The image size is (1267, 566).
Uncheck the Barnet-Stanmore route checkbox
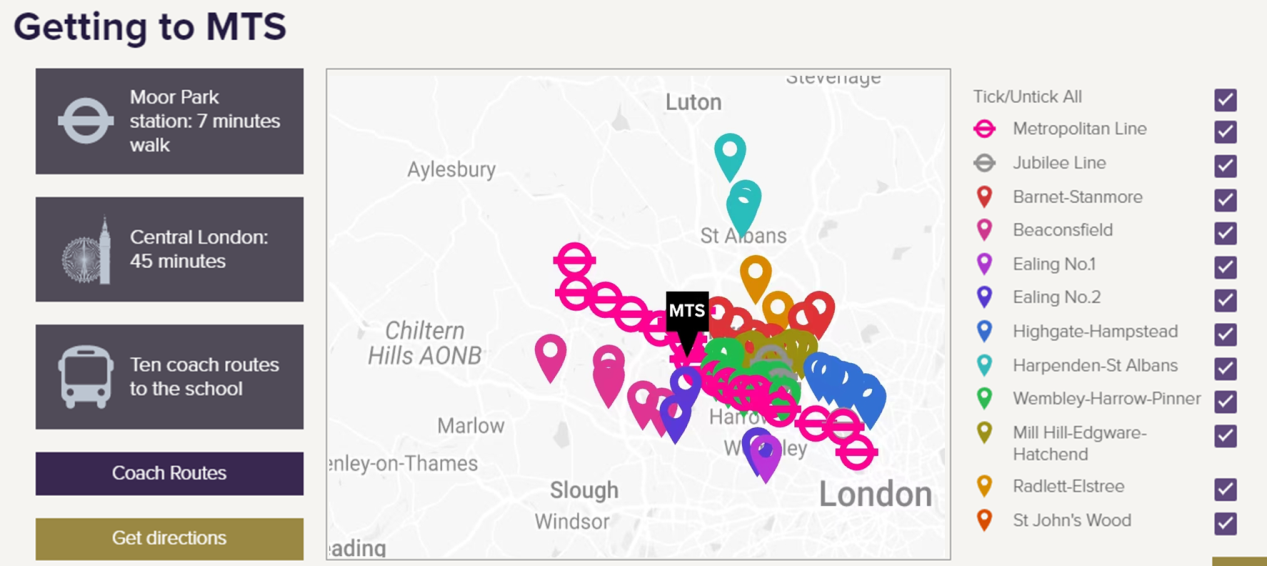tap(1225, 199)
